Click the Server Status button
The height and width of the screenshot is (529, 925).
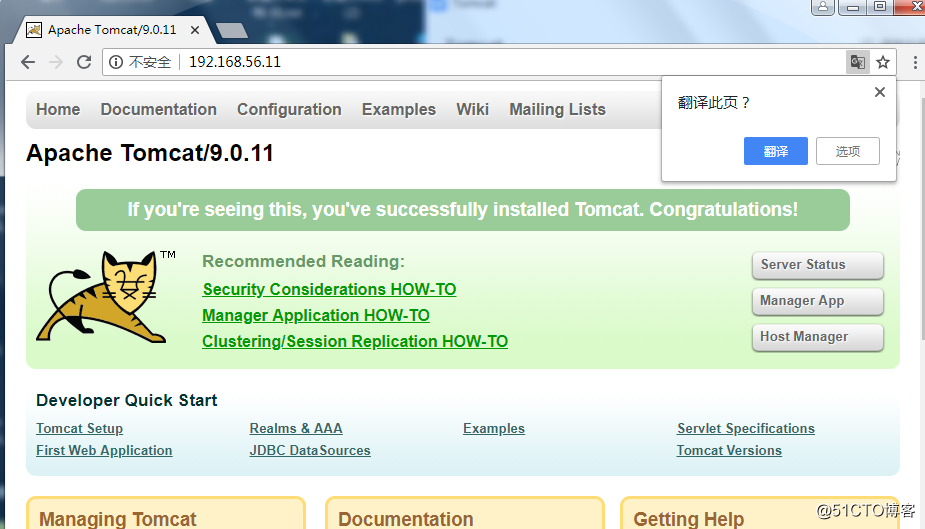pos(818,265)
